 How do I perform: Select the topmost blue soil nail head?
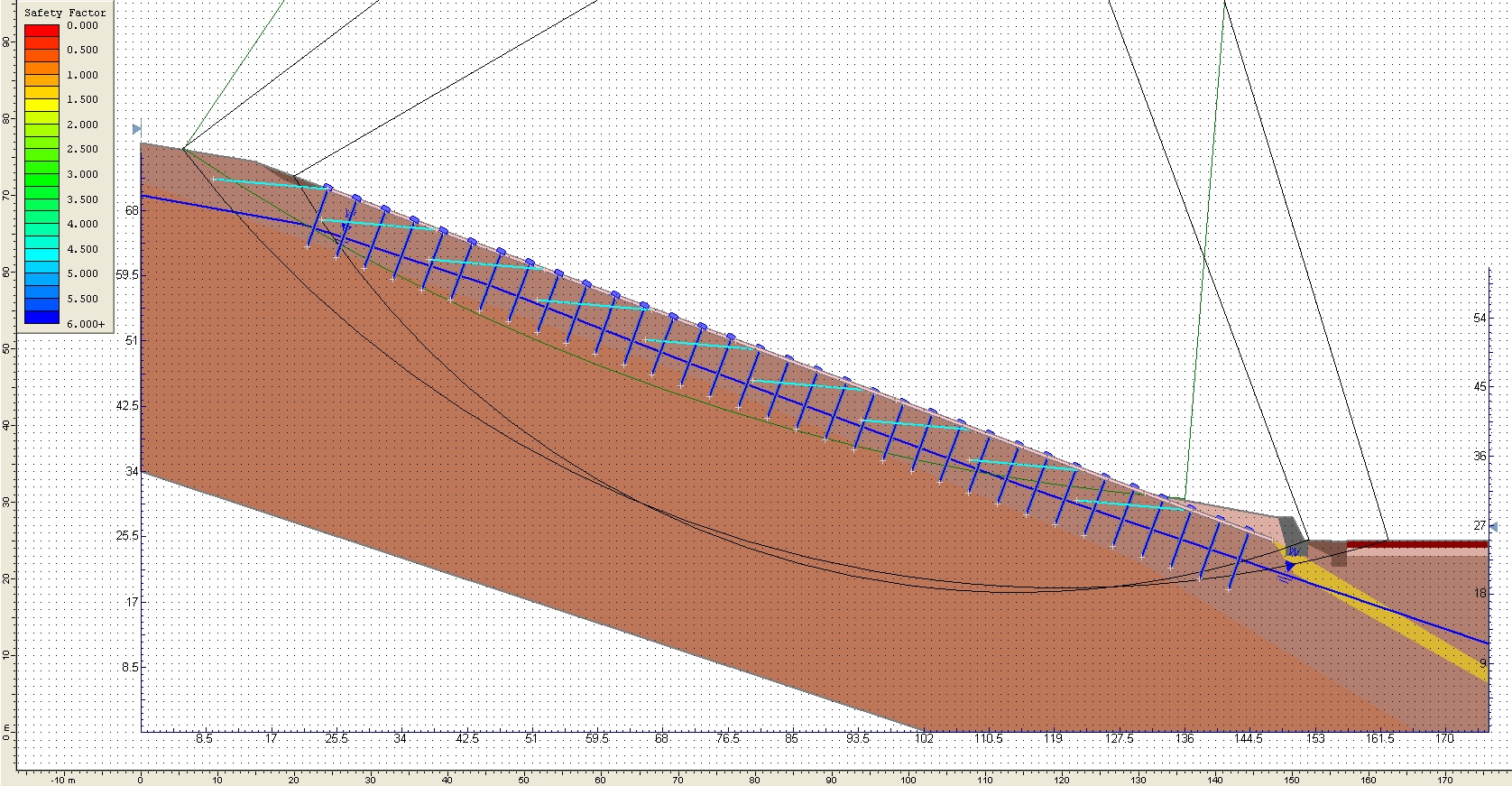tap(327, 188)
